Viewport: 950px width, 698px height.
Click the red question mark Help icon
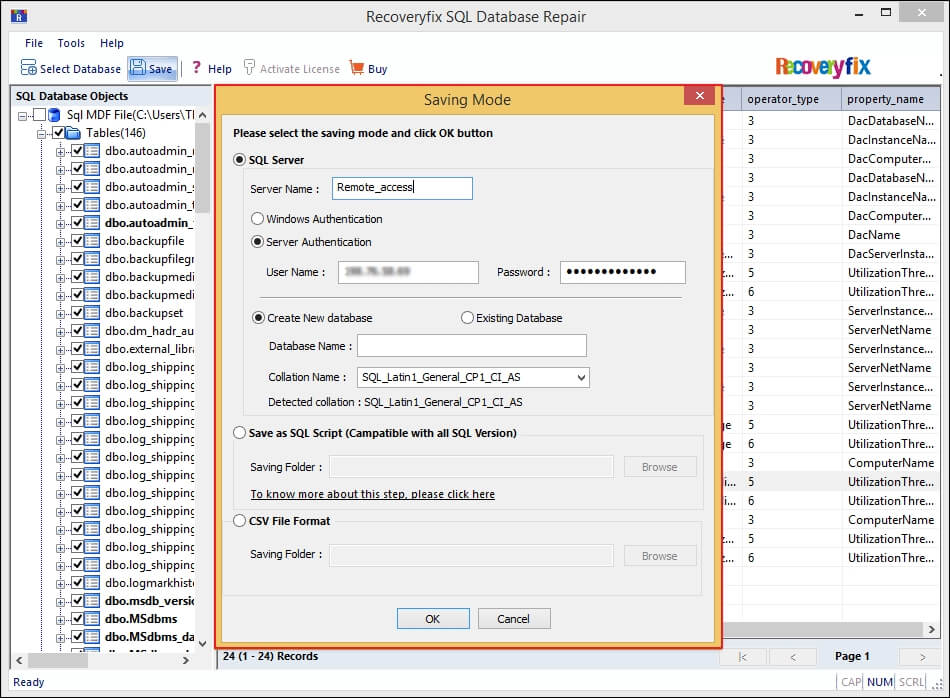click(196, 67)
